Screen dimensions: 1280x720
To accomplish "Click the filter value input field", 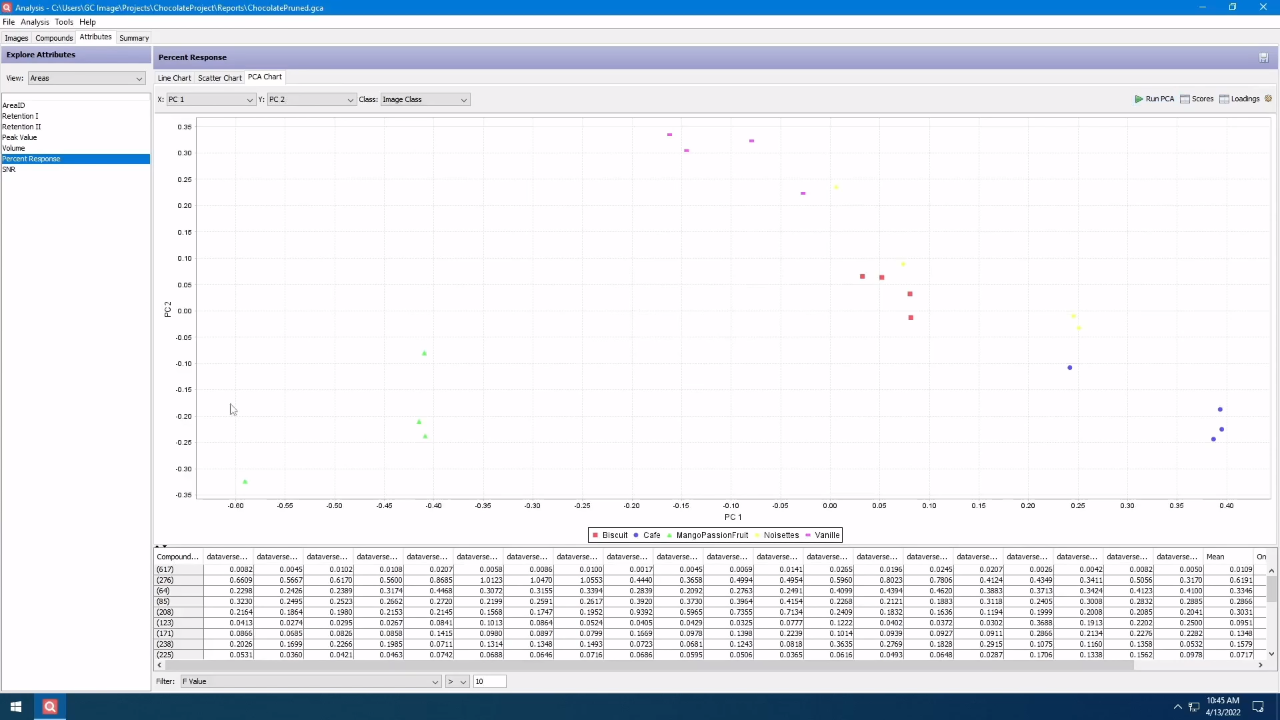I will (489, 681).
